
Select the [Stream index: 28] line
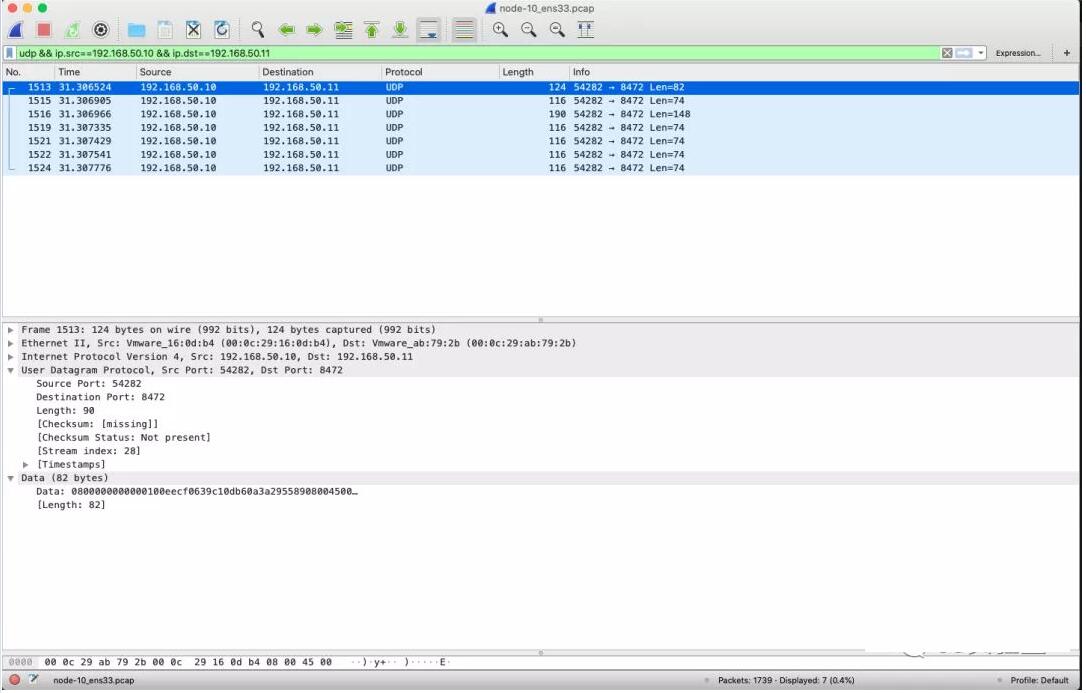click(x=89, y=451)
